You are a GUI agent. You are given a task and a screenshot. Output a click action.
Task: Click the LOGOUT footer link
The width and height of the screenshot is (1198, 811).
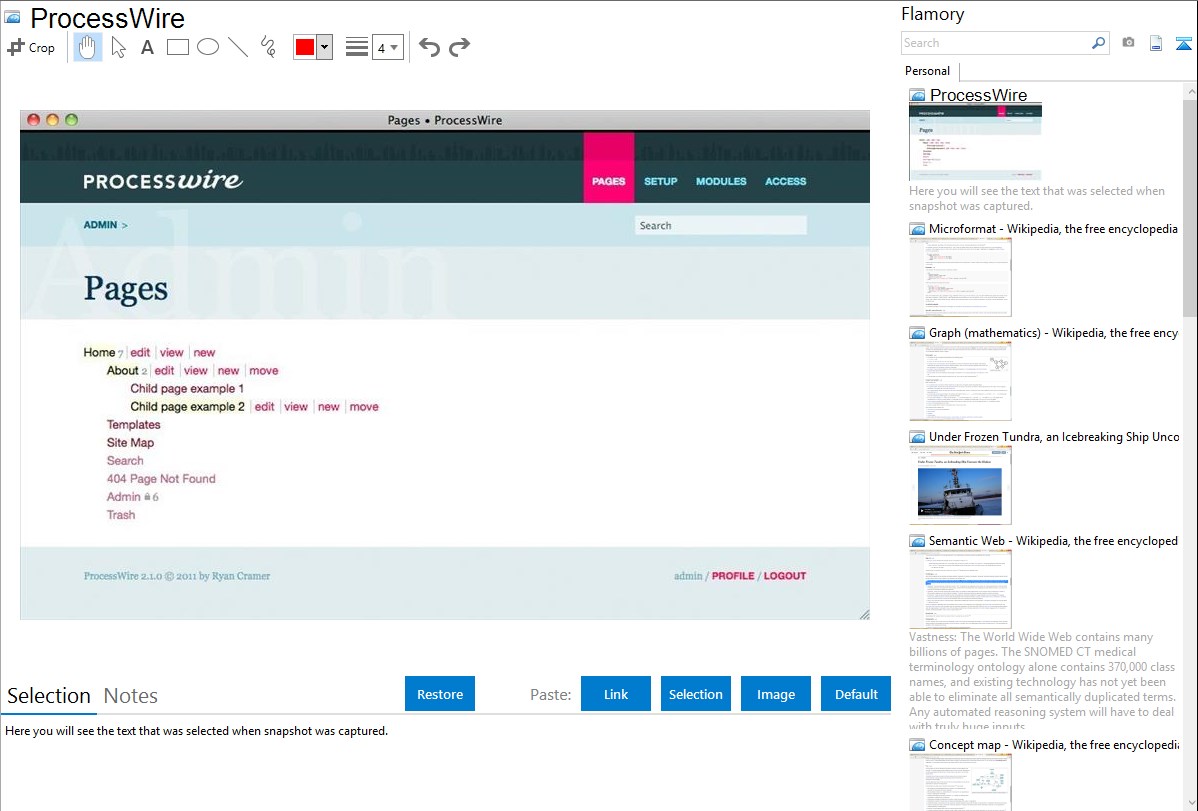[785, 576]
